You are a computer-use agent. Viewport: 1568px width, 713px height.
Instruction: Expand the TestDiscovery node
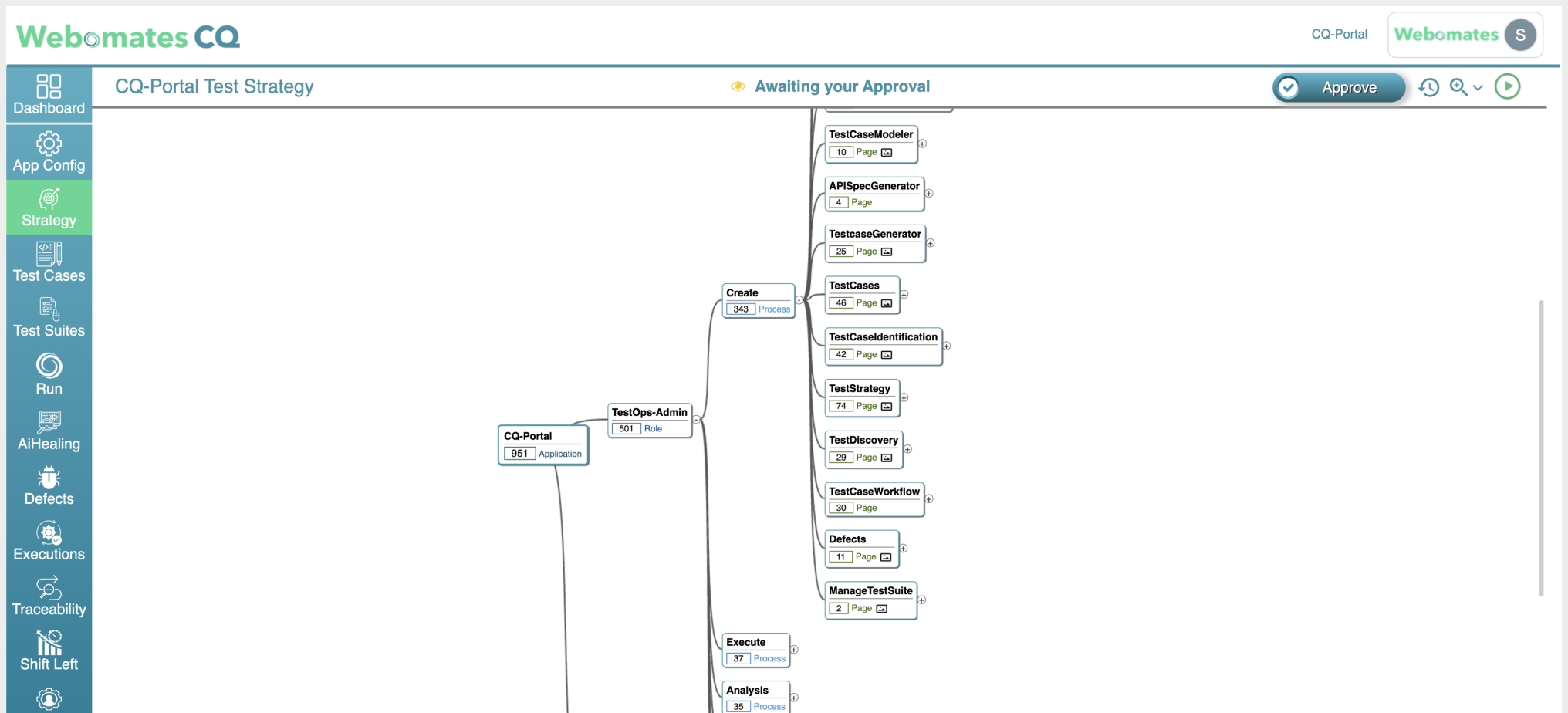908,449
